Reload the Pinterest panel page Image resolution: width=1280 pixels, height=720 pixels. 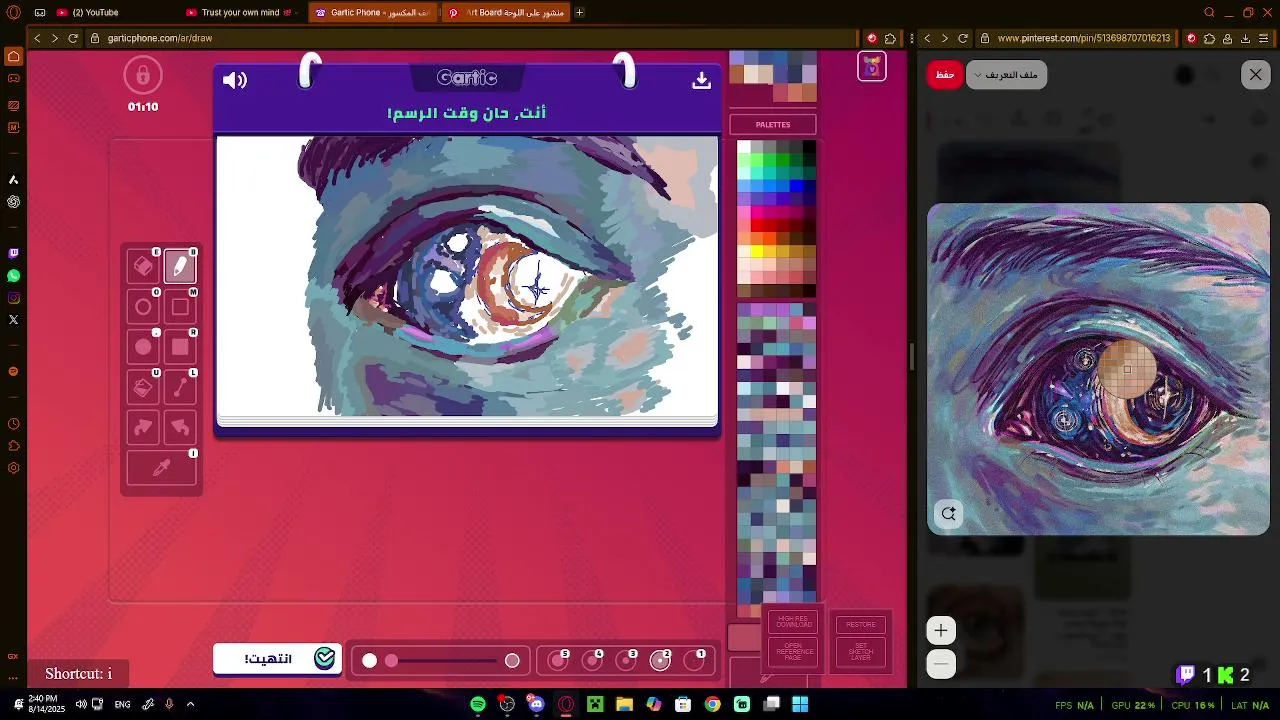[x=963, y=38]
